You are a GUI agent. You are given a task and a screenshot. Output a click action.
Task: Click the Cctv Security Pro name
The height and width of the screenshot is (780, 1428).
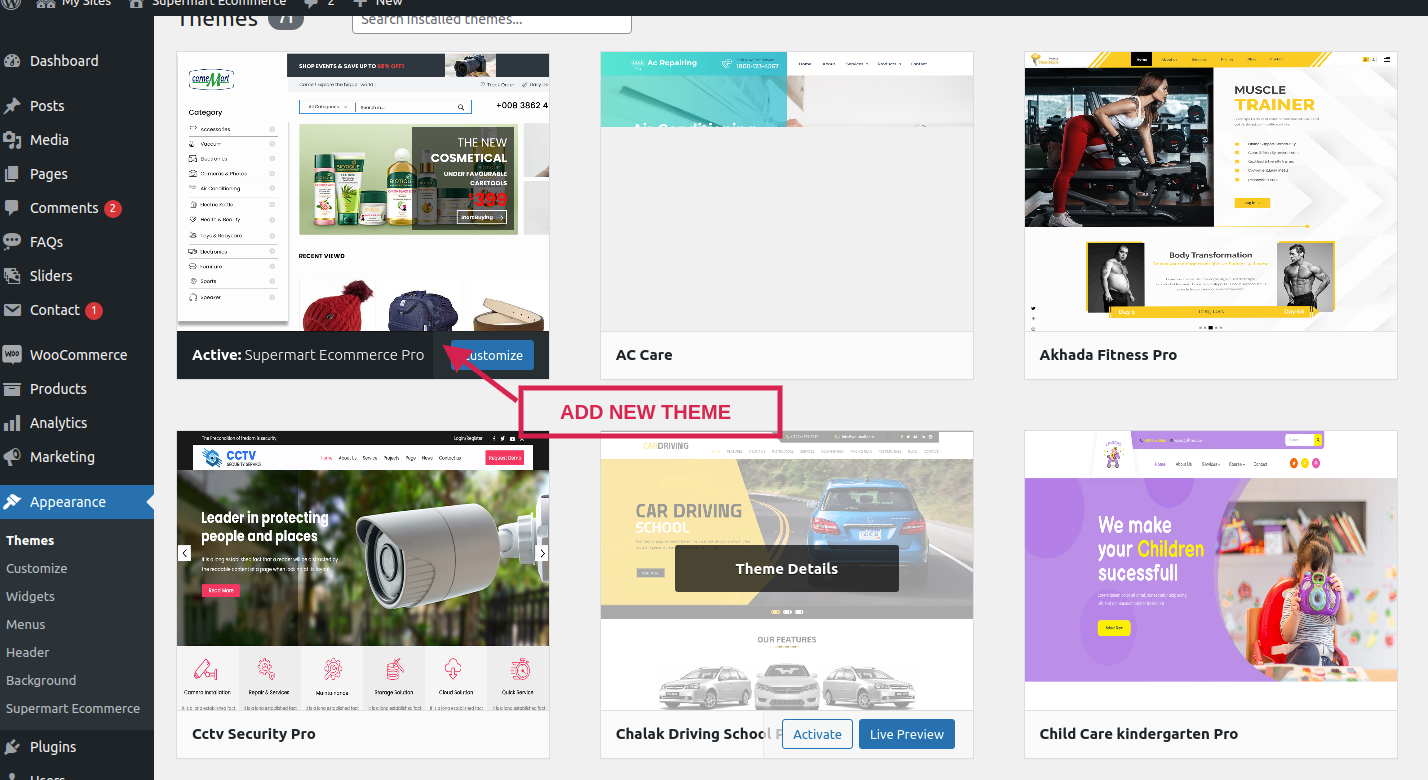[254, 734]
